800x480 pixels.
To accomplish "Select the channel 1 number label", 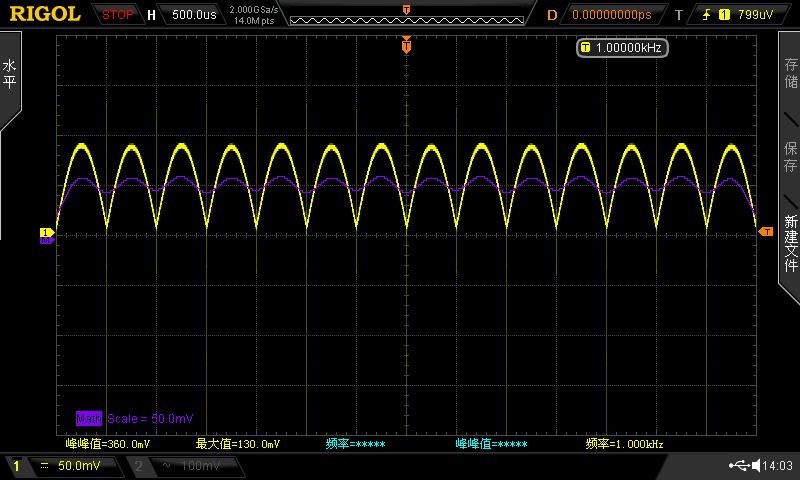I will point(16,466).
